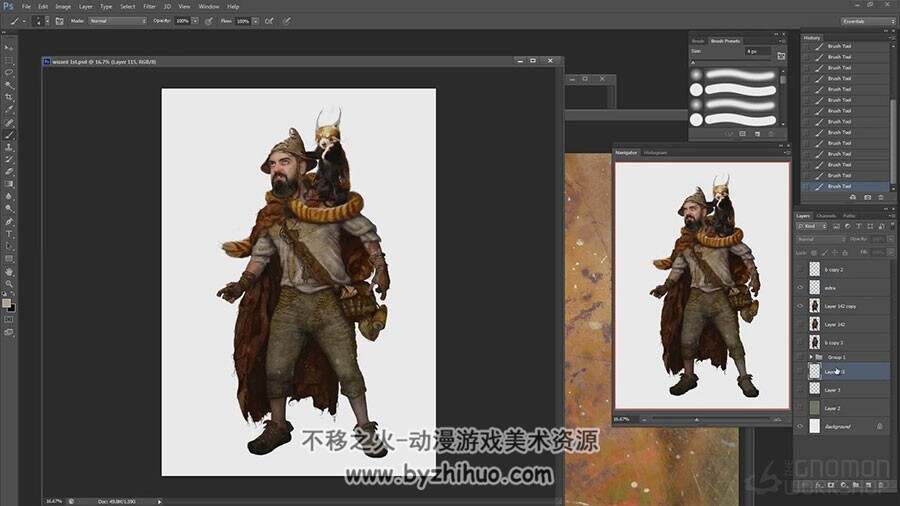Toggle the brush panel icon in options bar
Viewport: 900px width, 506px height.
59,21
